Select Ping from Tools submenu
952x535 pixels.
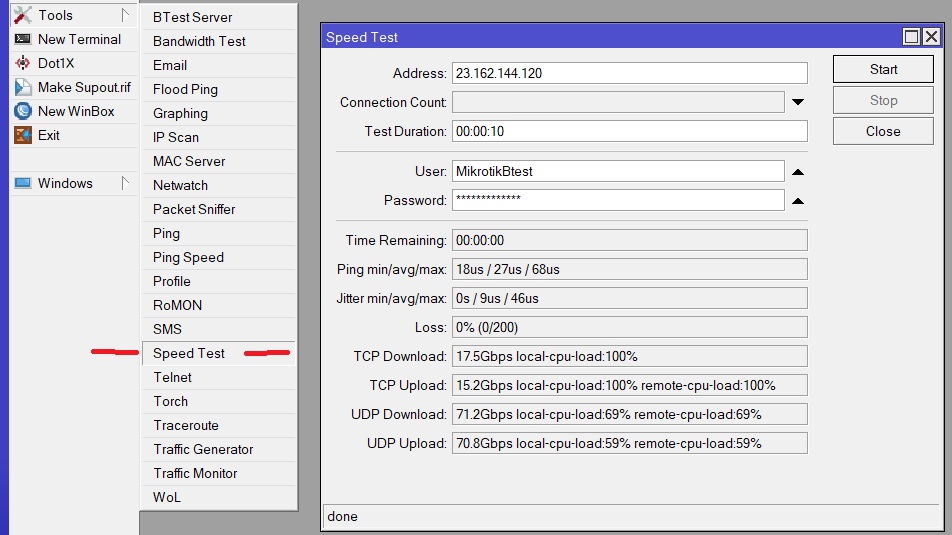click(219, 233)
